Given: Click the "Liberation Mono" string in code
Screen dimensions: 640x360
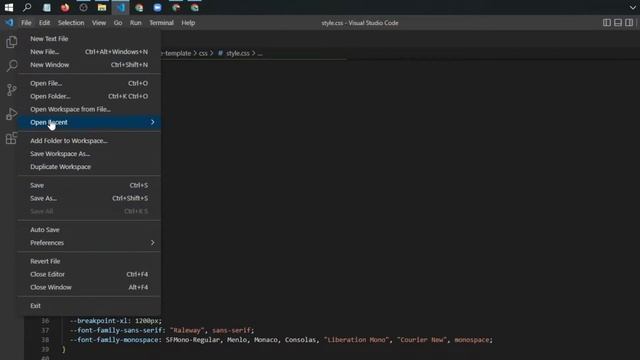Looking at the screenshot, I should click(x=356, y=340).
